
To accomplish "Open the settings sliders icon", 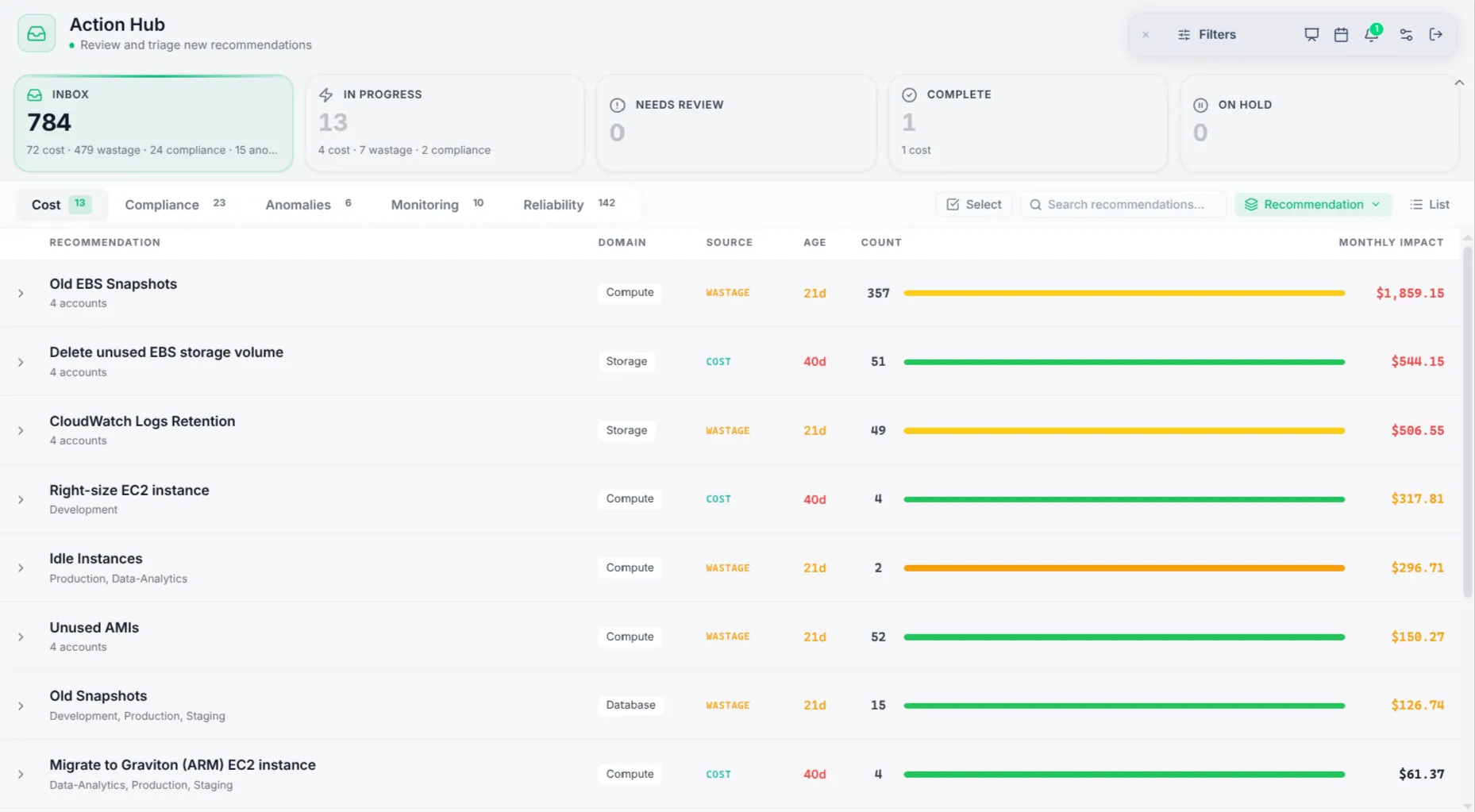I will pyautogui.click(x=1406, y=35).
